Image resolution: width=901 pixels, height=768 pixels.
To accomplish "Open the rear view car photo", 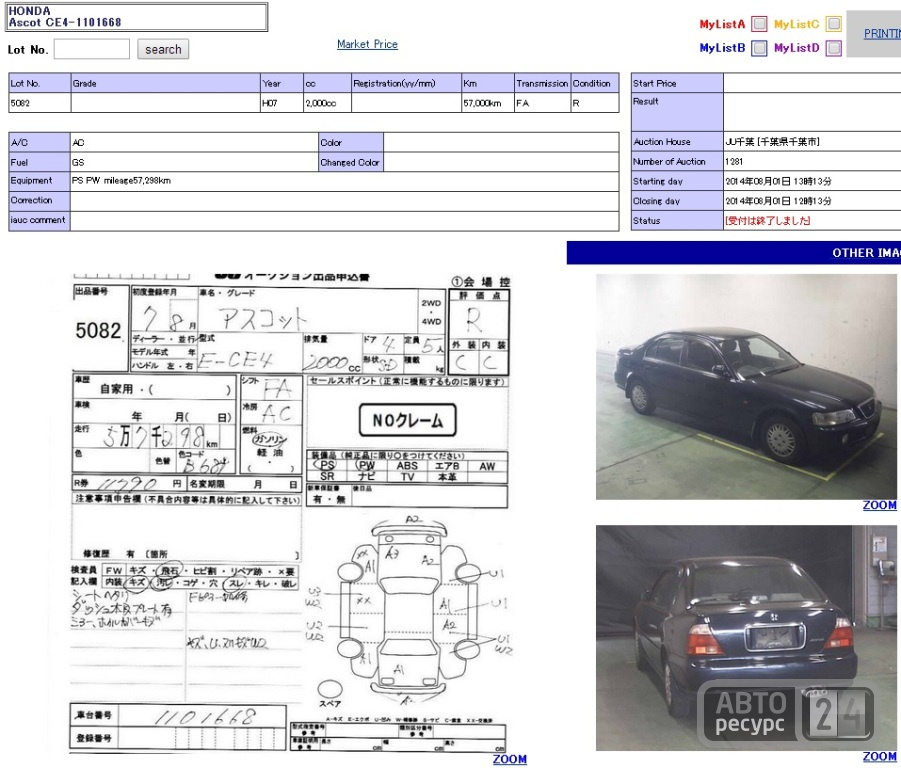I will tap(746, 638).
